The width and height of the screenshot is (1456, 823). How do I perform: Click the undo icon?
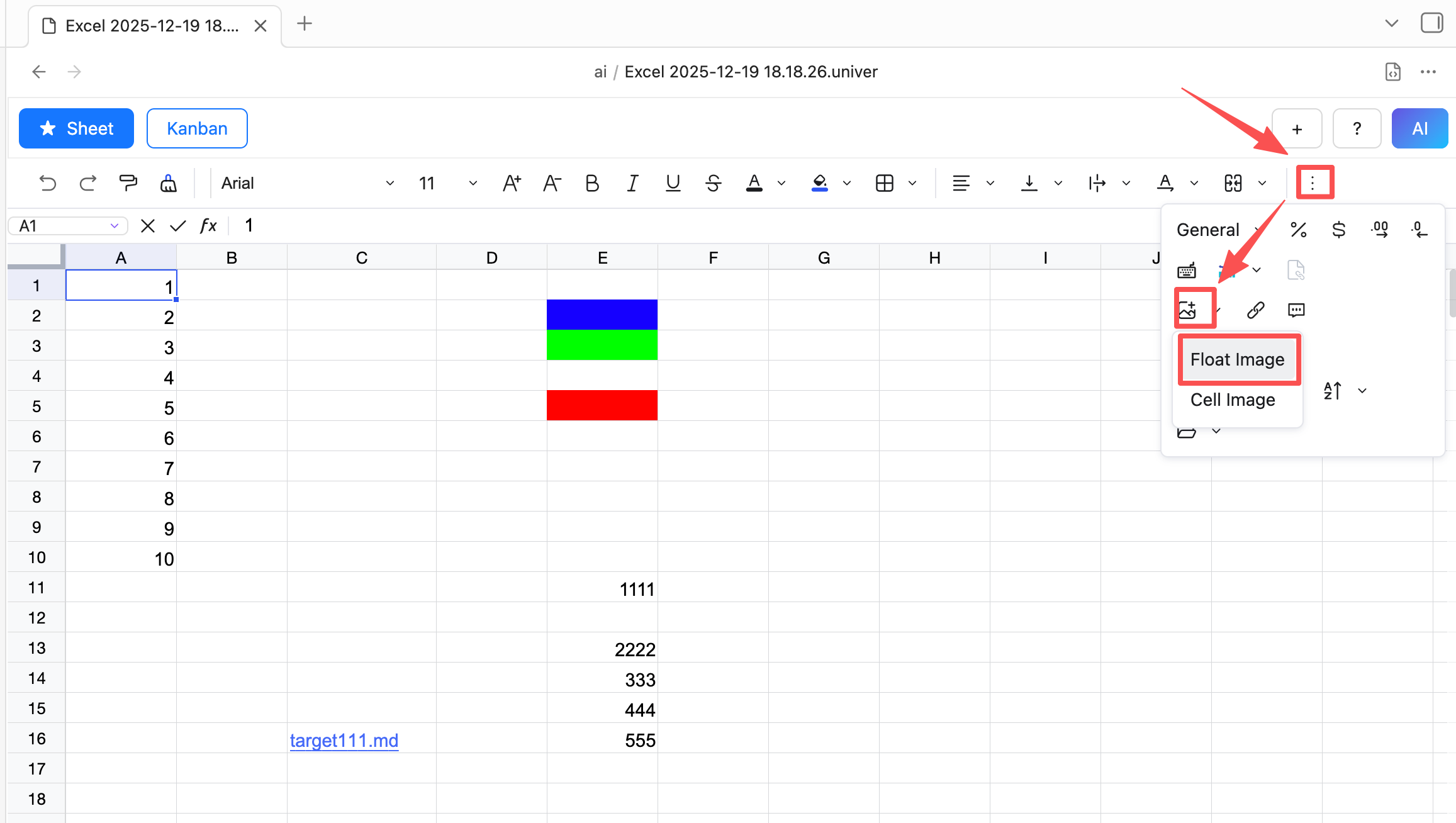48,183
